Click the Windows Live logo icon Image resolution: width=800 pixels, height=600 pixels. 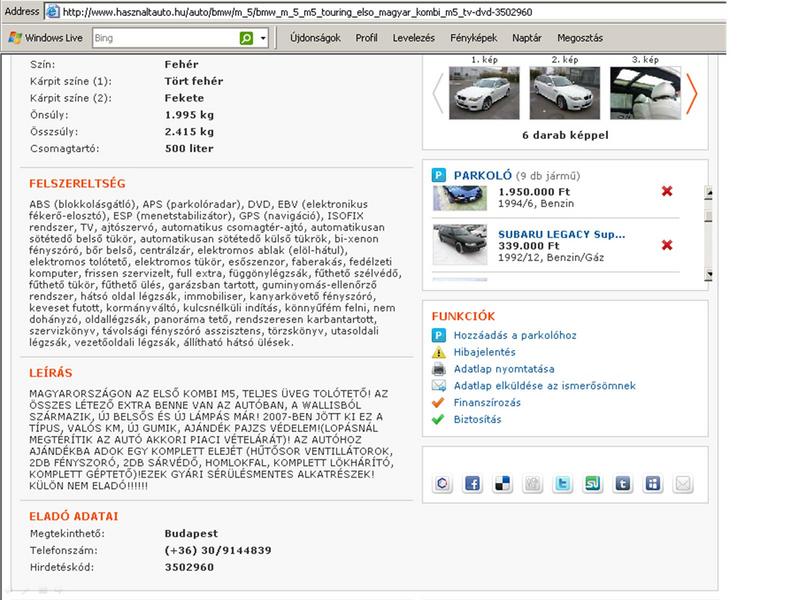tap(15, 38)
